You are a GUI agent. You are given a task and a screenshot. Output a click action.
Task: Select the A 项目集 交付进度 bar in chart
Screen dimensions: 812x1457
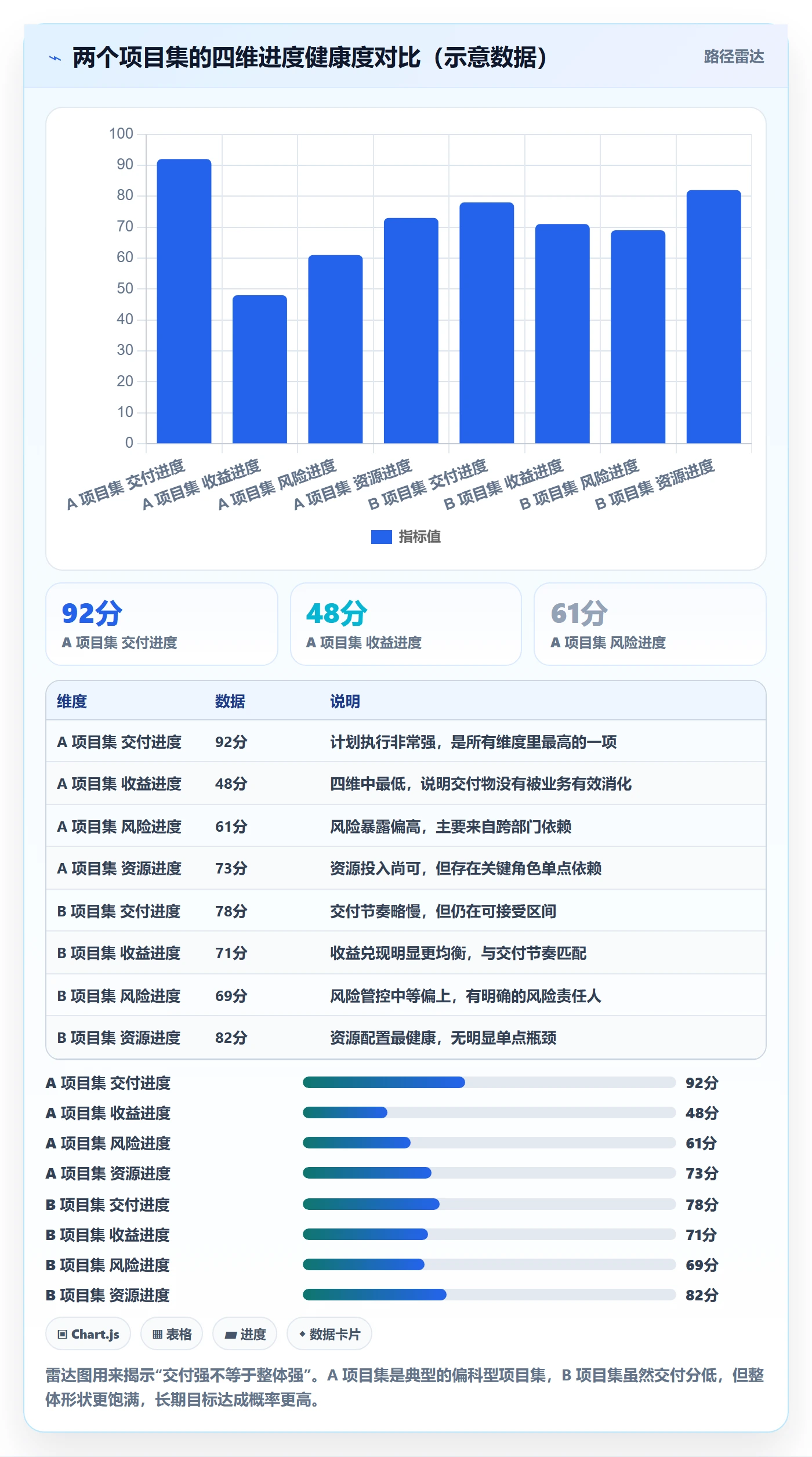point(184,301)
